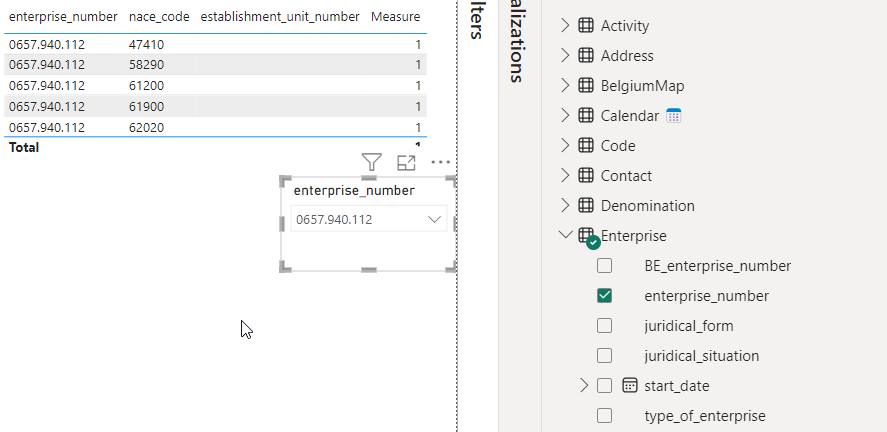
Task: Select the nace_code 62020 cell
Action: coord(147,127)
